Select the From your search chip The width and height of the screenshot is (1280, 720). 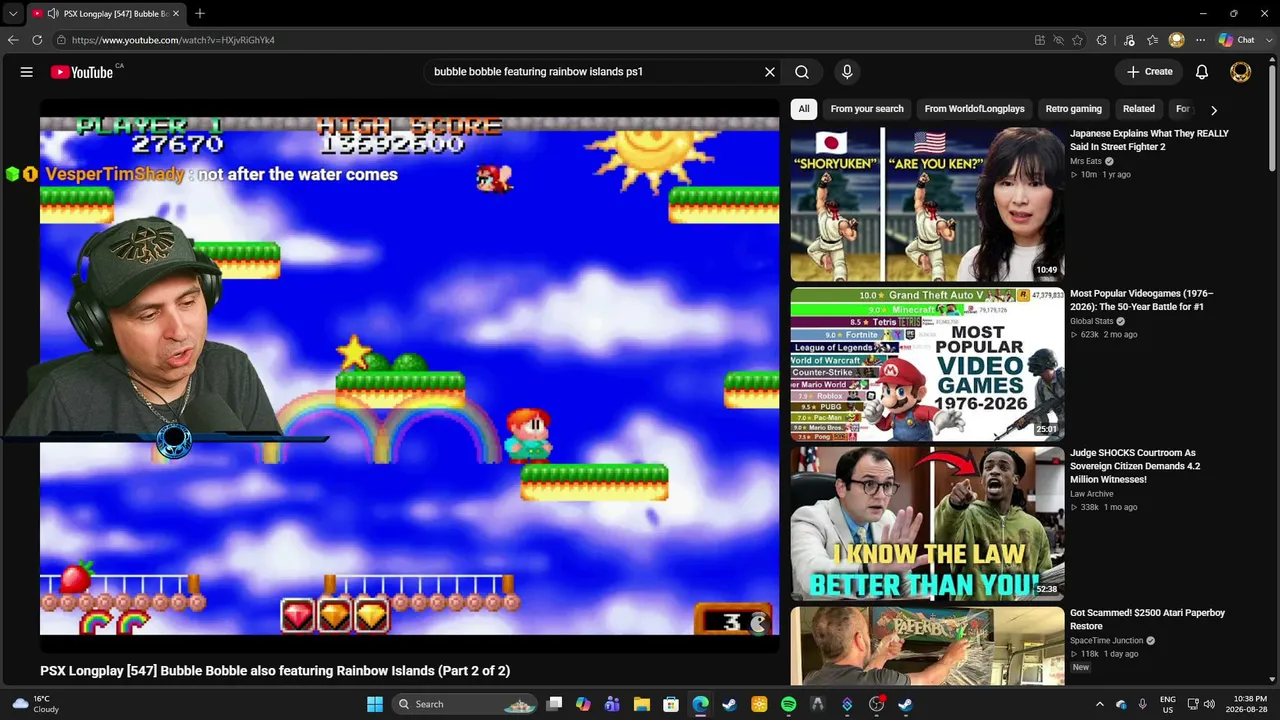click(x=867, y=109)
